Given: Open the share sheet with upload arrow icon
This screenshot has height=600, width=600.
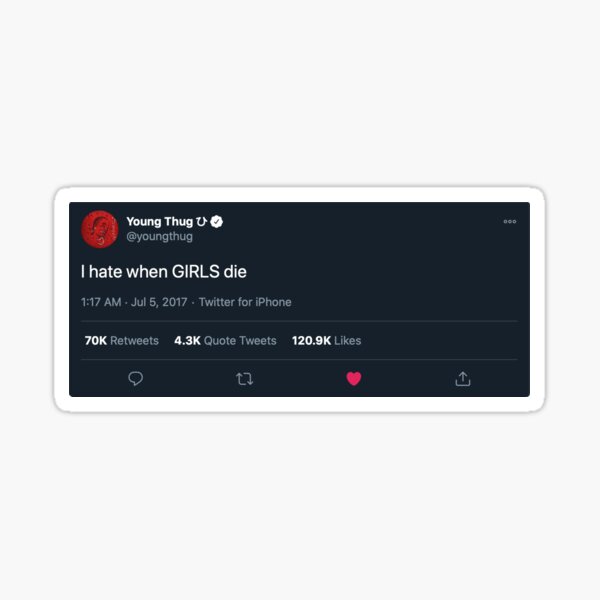Looking at the screenshot, I should (463, 378).
